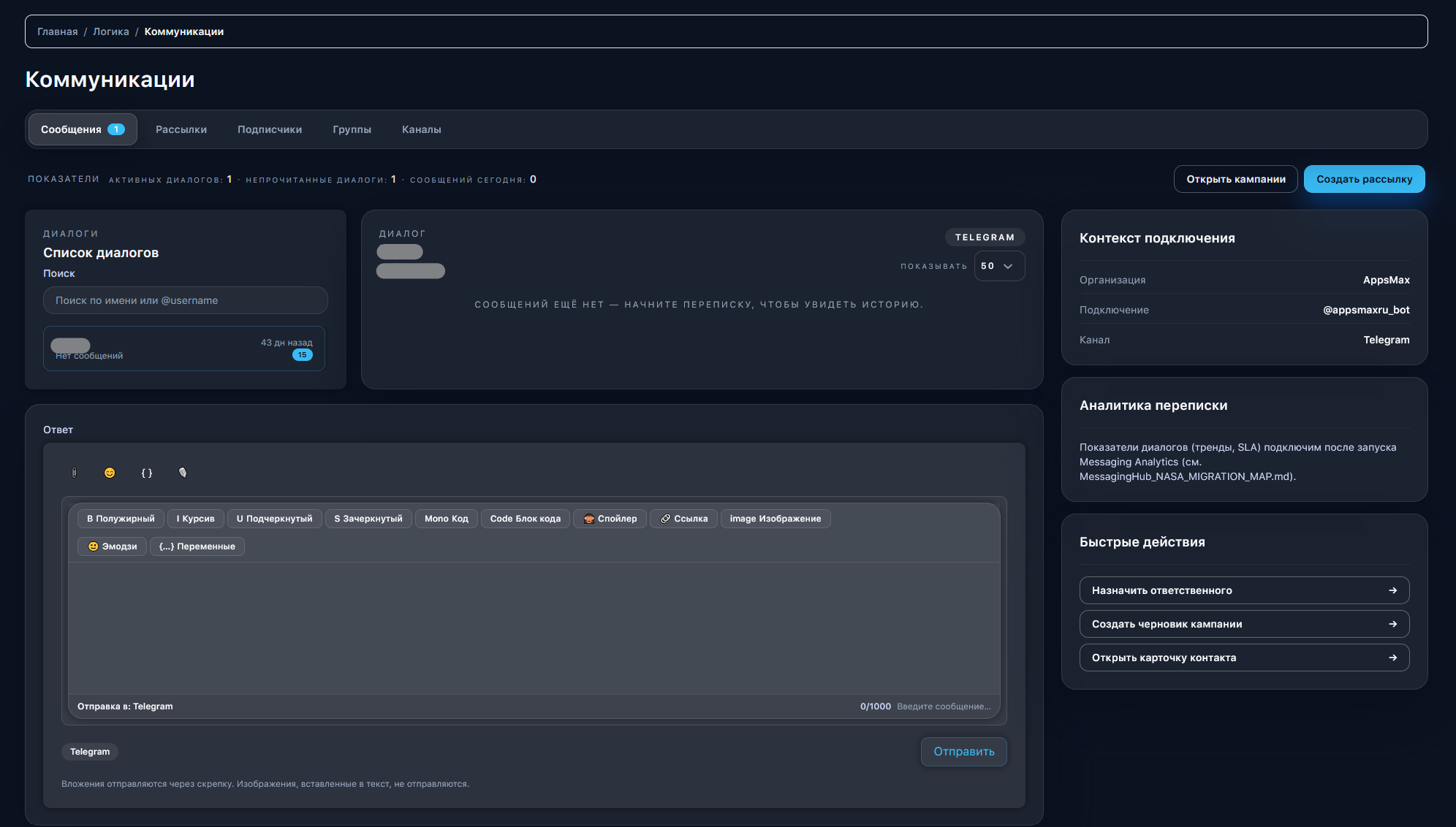The height and width of the screenshot is (827, 1456).
Task: Insert a link with Ссылка button
Action: (x=683, y=519)
